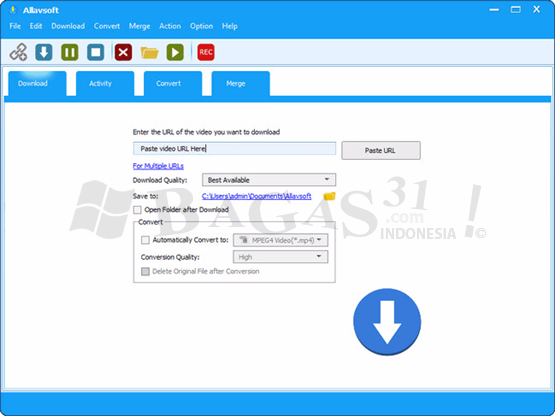Click the paste URL chain-link toolbar icon

coord(18,52)
